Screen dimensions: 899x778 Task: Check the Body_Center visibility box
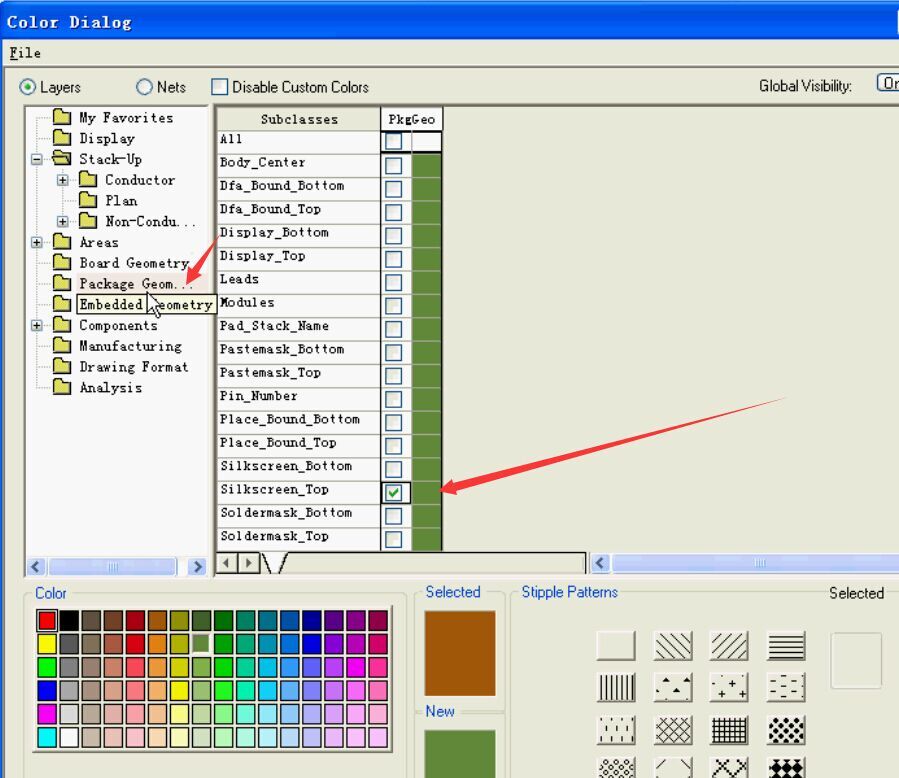pos(394,165)
